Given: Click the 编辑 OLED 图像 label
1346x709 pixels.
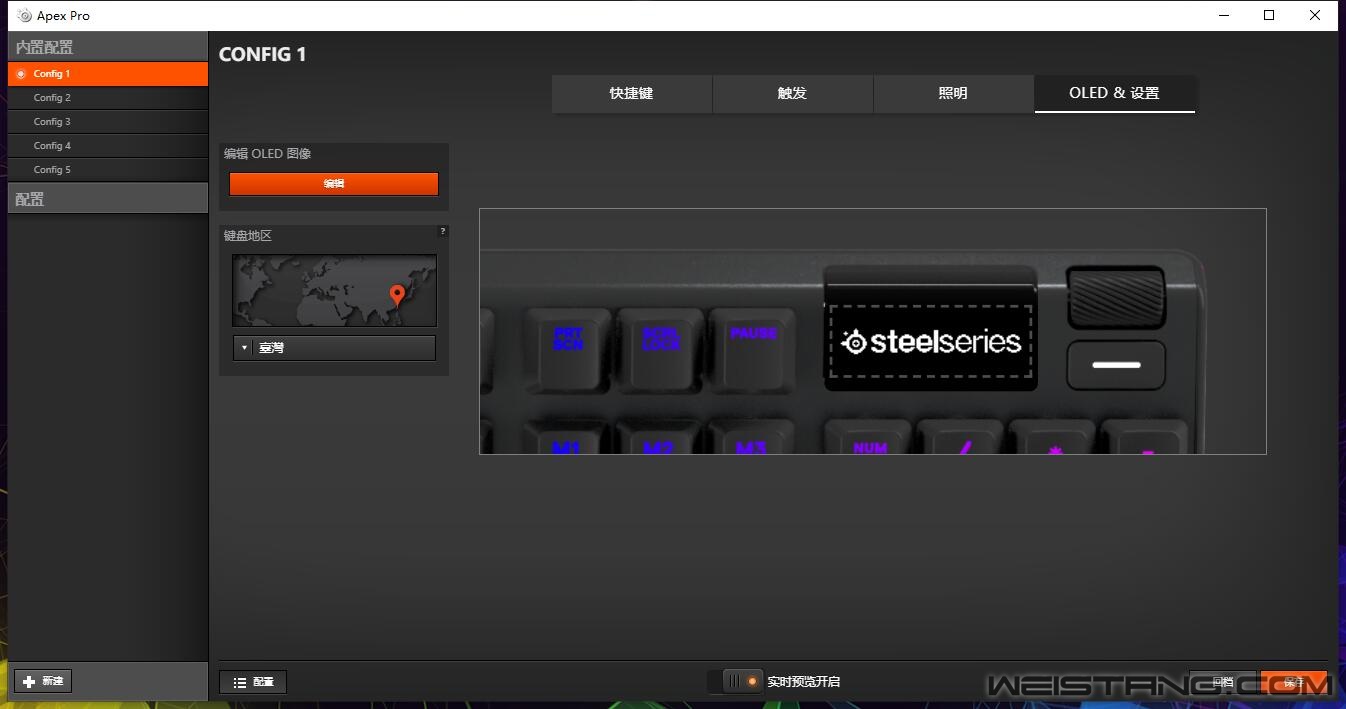Looking at the screenshot, I should (267, 154).
